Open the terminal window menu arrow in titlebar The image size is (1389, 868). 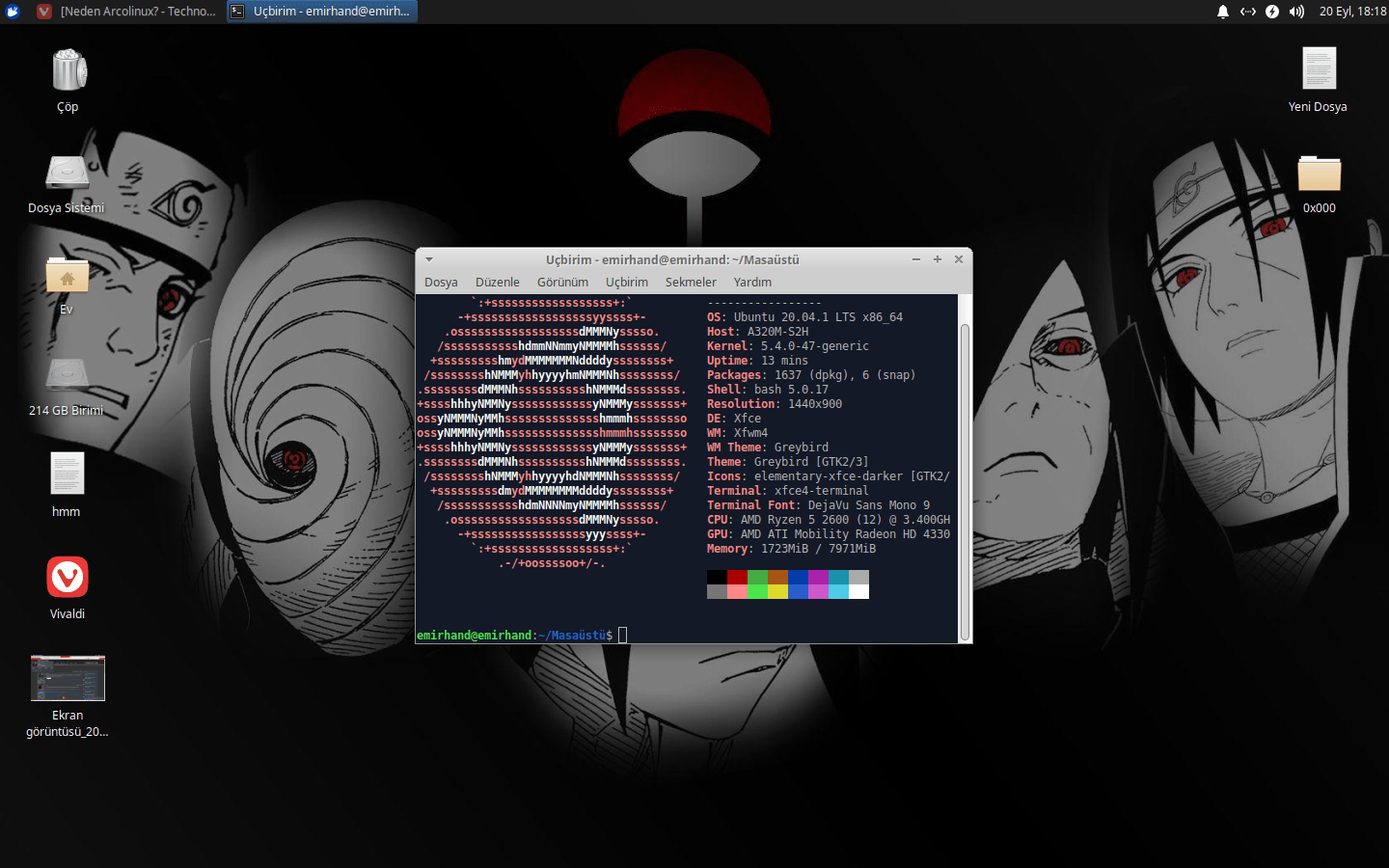(x=429, y=259)
